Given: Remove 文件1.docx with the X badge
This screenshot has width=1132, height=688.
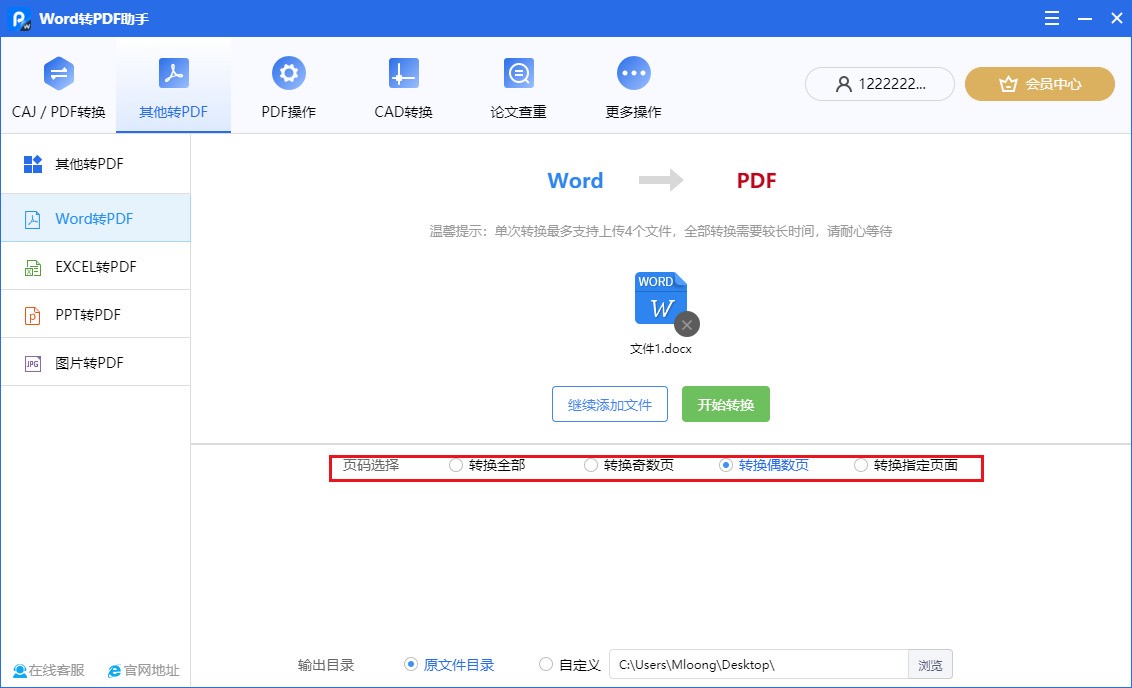Looking at the screenshot, I should click(687, 325).
